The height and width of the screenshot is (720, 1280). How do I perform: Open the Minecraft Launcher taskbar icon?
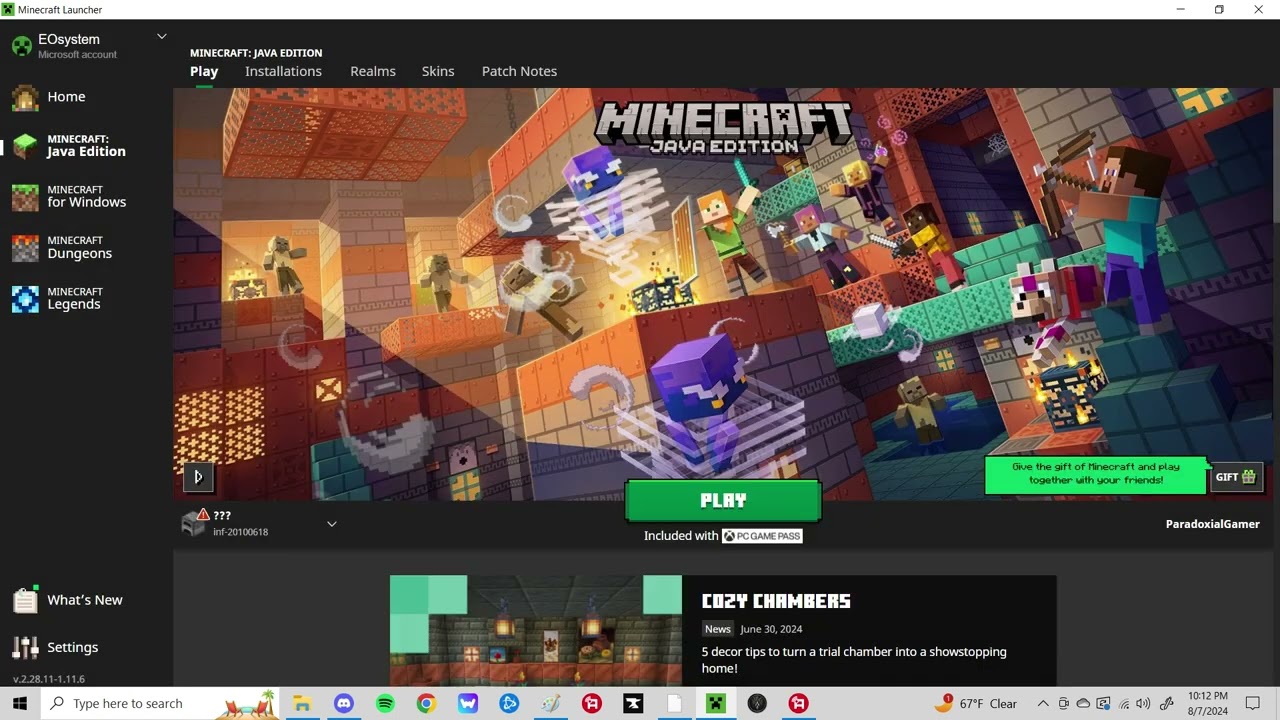715,703
